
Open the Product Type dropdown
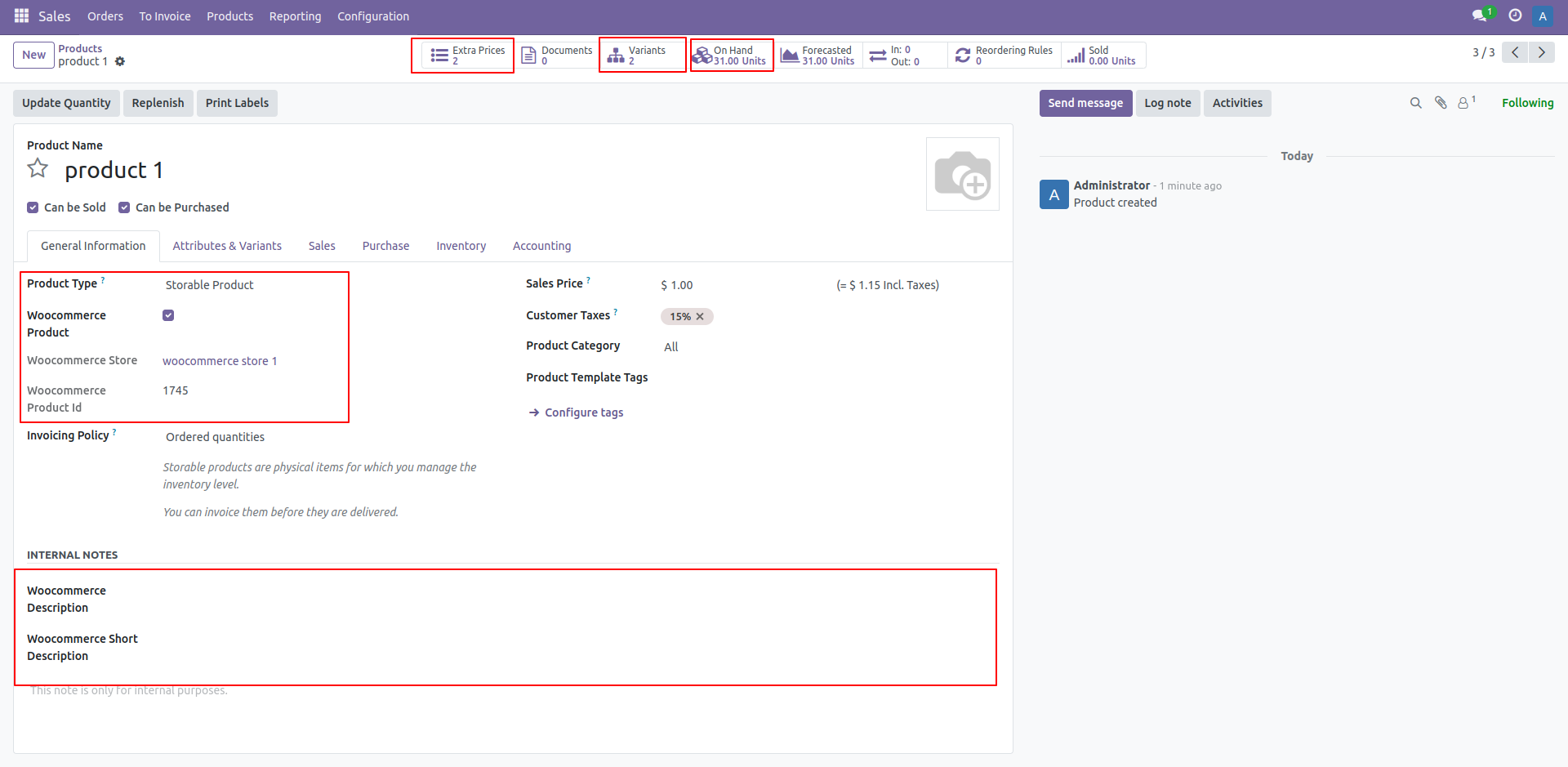click(x=209, y=284)
